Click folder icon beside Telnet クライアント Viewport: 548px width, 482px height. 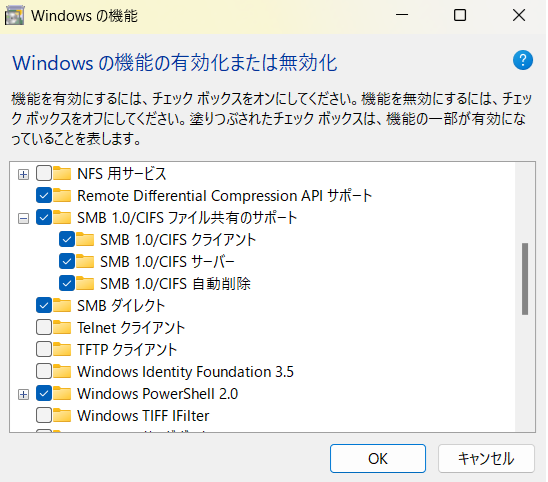click(62, 328)
